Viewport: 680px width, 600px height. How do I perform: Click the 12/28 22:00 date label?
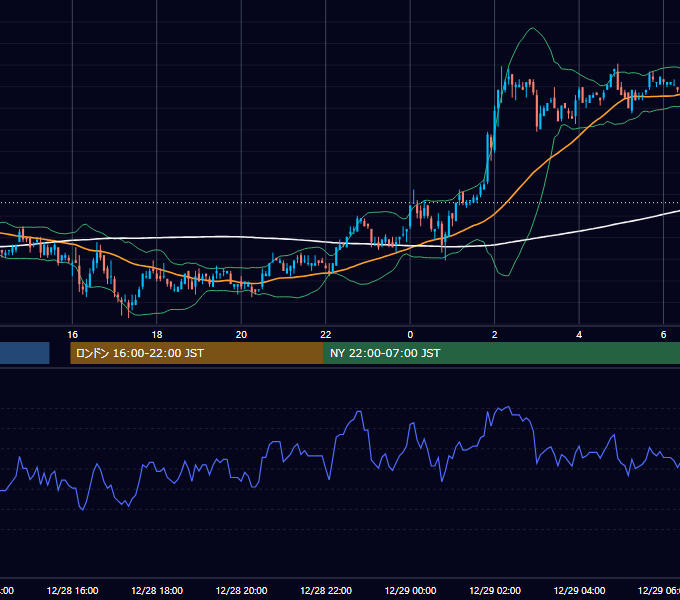326,591
